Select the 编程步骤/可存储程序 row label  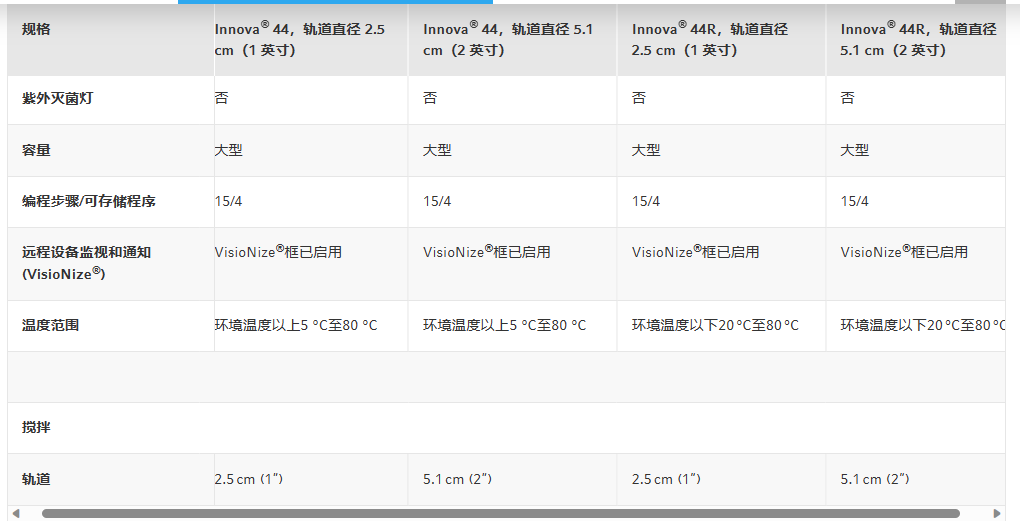[88, 202]
